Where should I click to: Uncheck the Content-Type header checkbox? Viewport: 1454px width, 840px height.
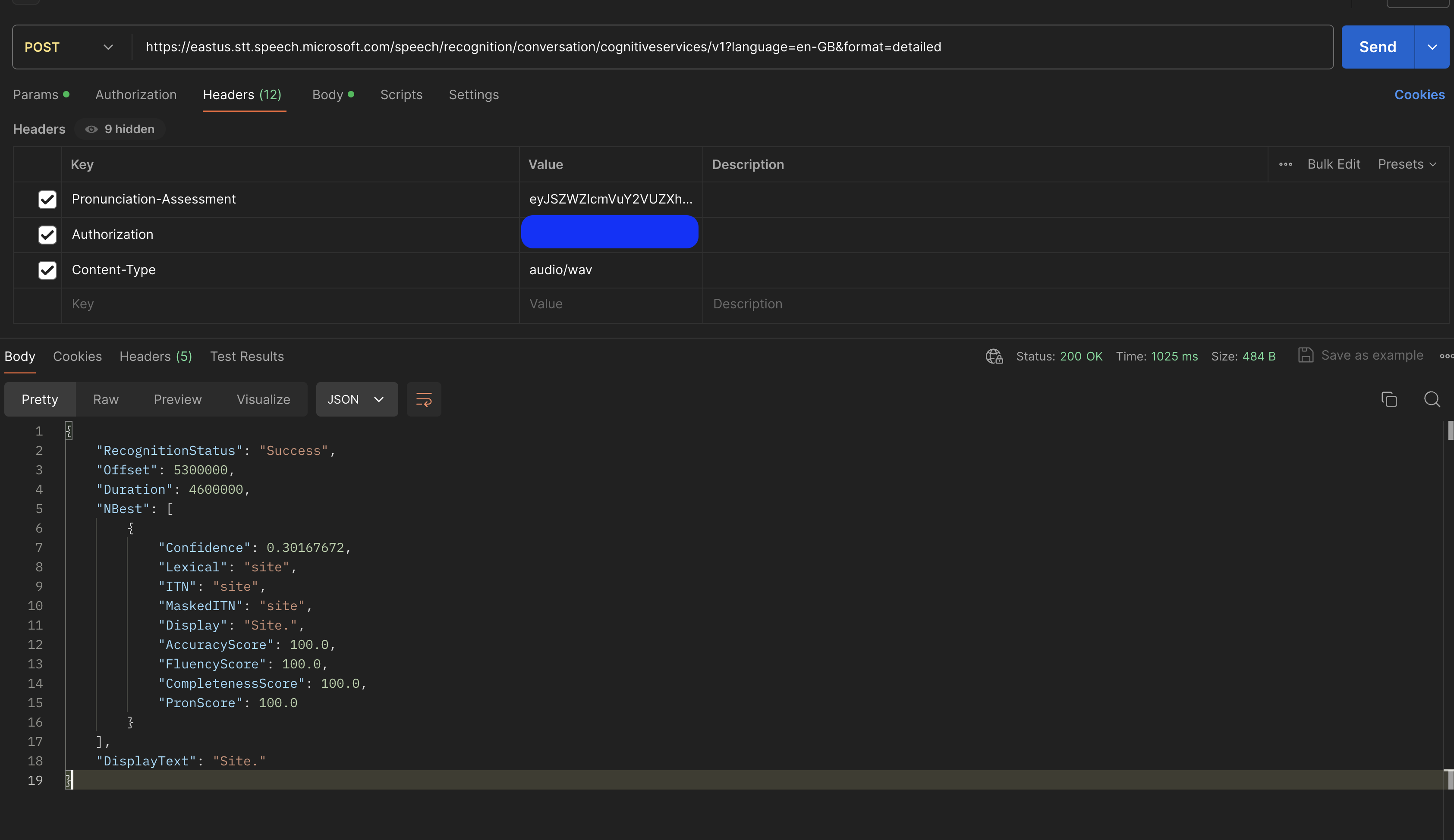(47, 270)
